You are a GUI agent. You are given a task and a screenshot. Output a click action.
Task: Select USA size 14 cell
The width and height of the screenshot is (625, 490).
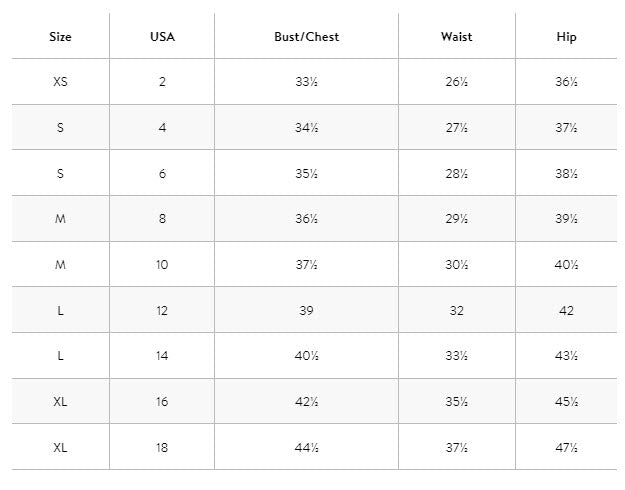point(162,356)
